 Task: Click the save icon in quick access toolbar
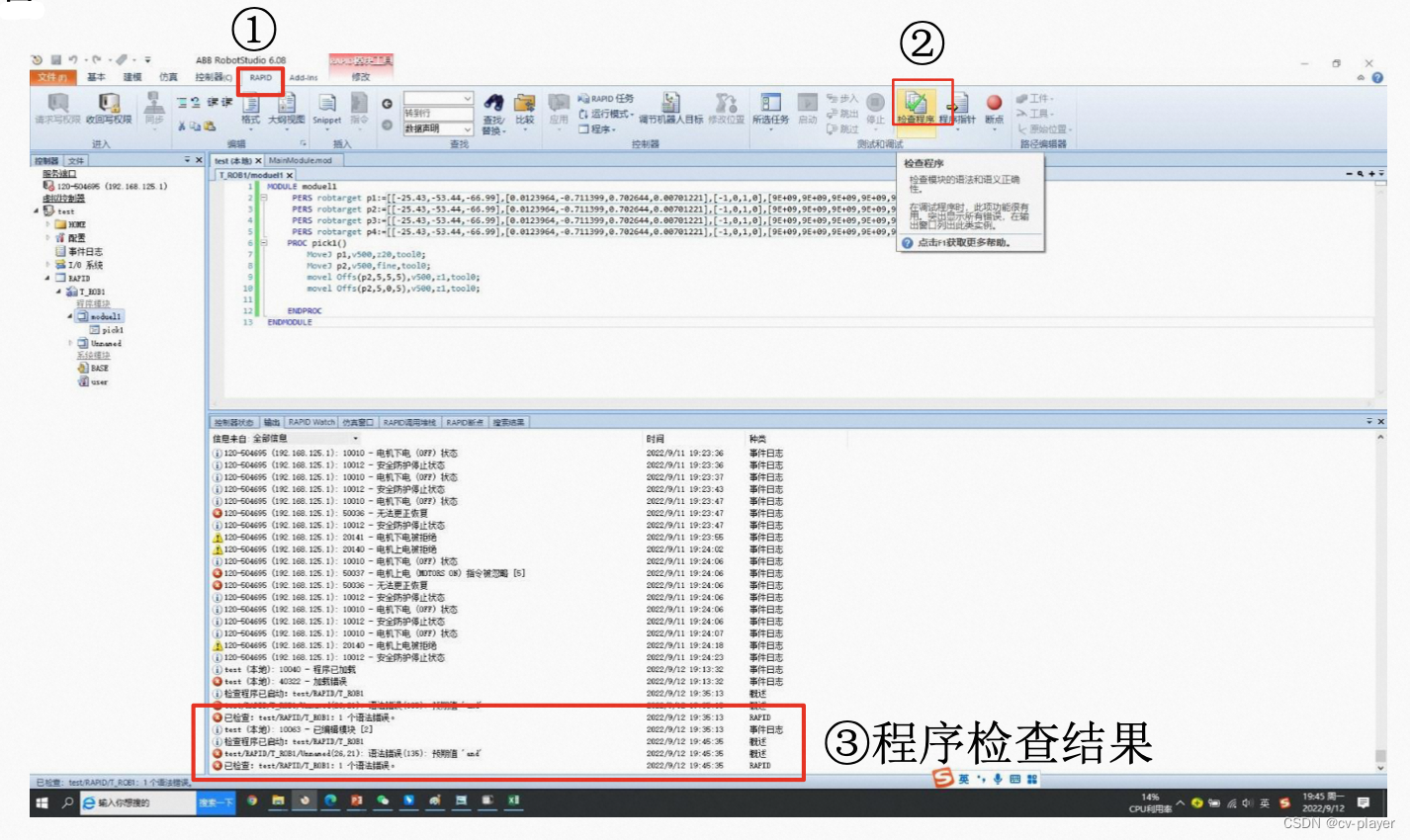[56, 60]
